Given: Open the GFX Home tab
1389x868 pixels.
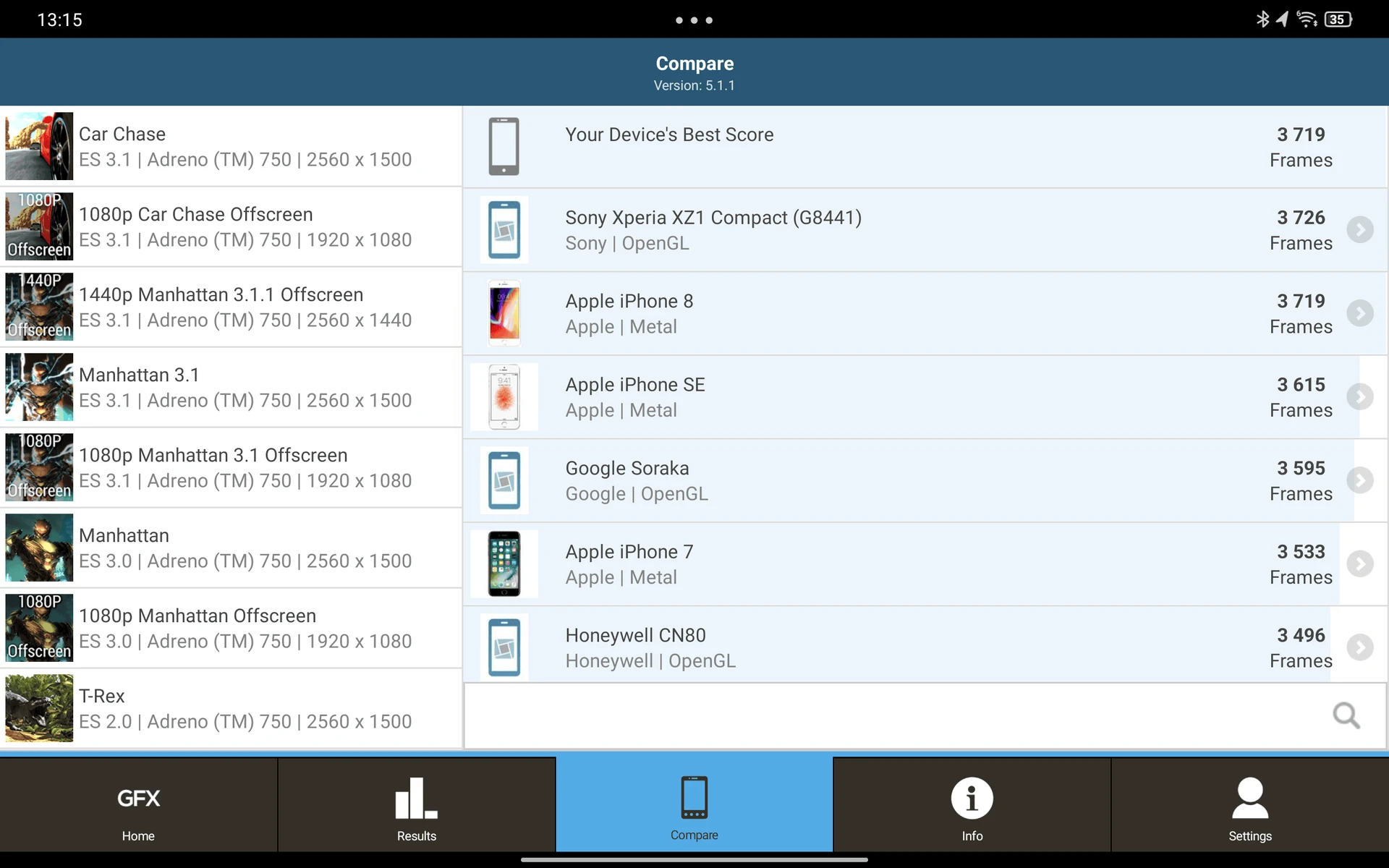Looking at the screenshot, I should [x=138, y=804].
